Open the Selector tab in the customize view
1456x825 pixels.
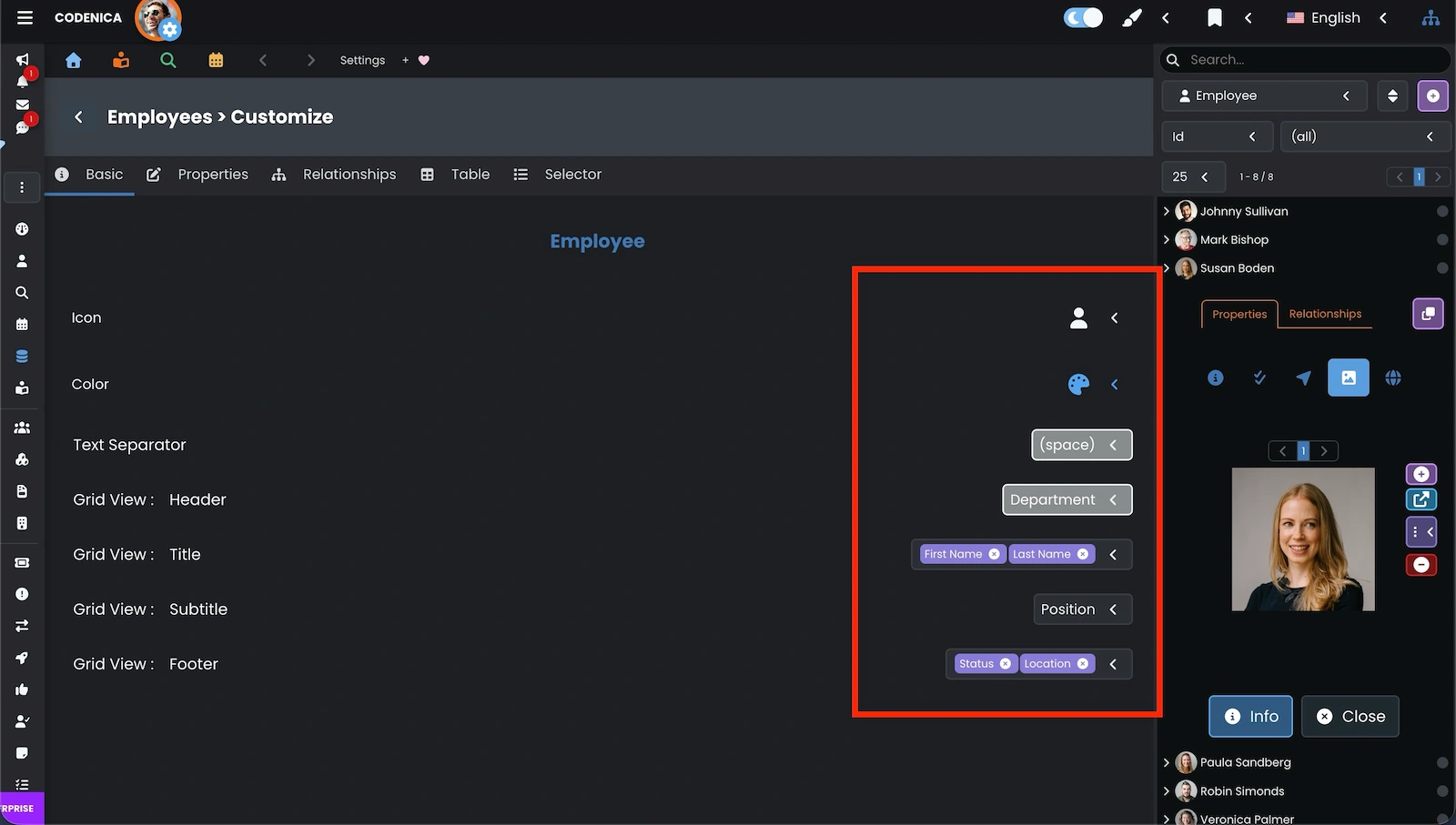point(571,174)
